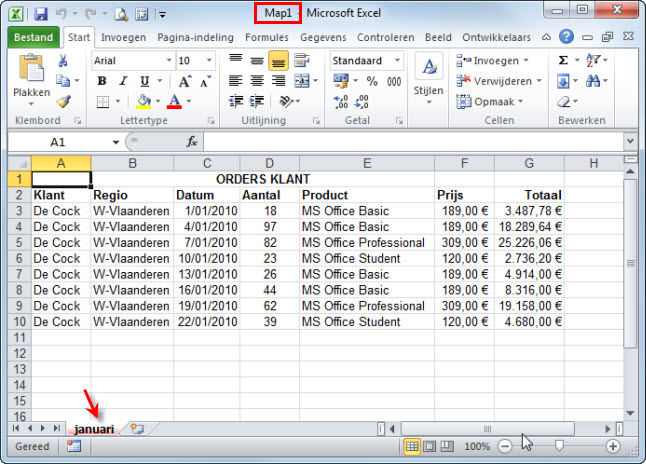Image resolution: width=646 pixels, height=464 pixels.
Task: Open the Bestand file tab
Action: point(34,37)
